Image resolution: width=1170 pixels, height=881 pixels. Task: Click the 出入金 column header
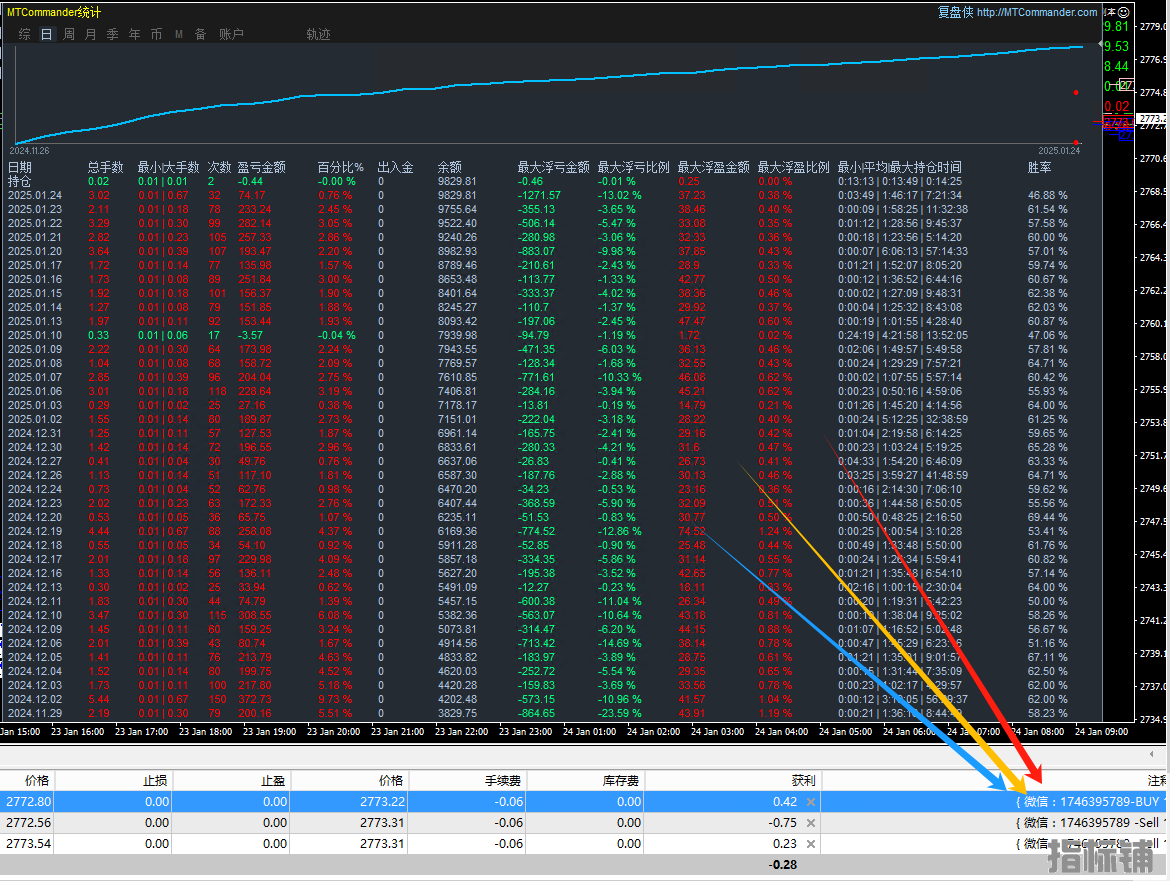click(395, 167)
